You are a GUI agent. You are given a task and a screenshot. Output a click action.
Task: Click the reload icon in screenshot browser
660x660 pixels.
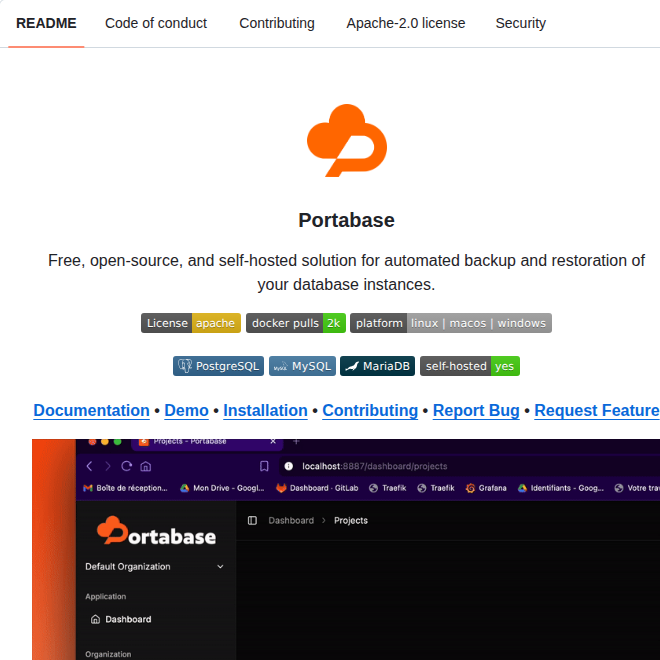click(126, 466)
